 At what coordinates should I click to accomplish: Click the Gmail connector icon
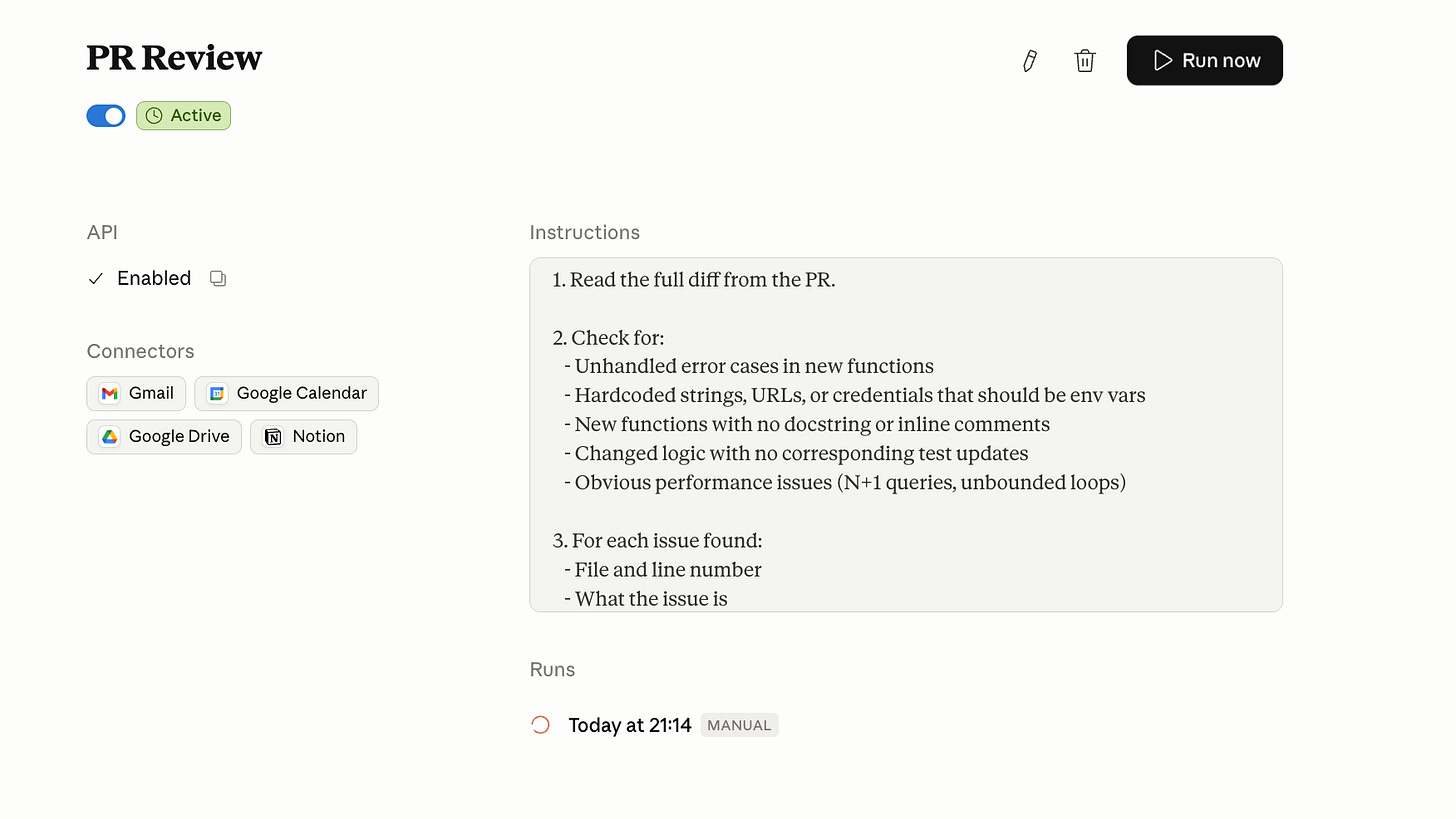pyautogui.click(x=110, y=393)
